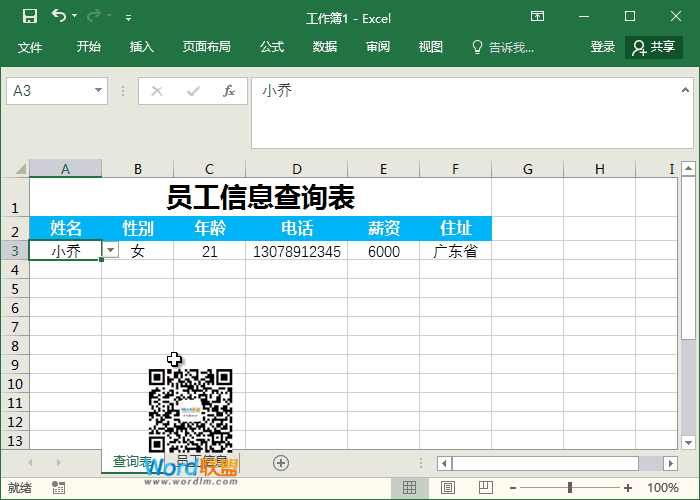Open Customize Quick Access Toolbar menu

click(x=128, y=18)
